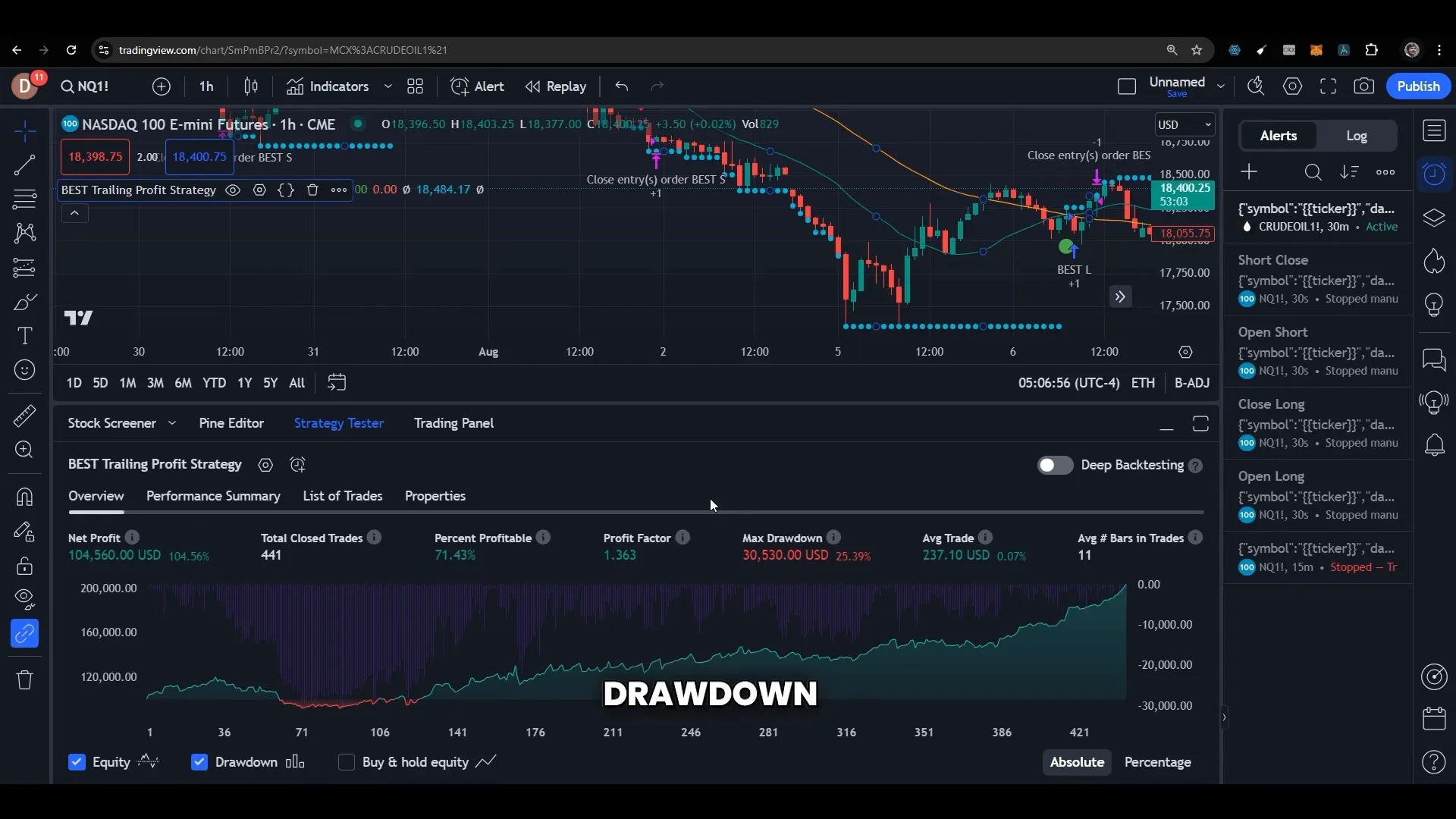
Task: Search alerts with magnifier icon
Action: [1313, 172]
